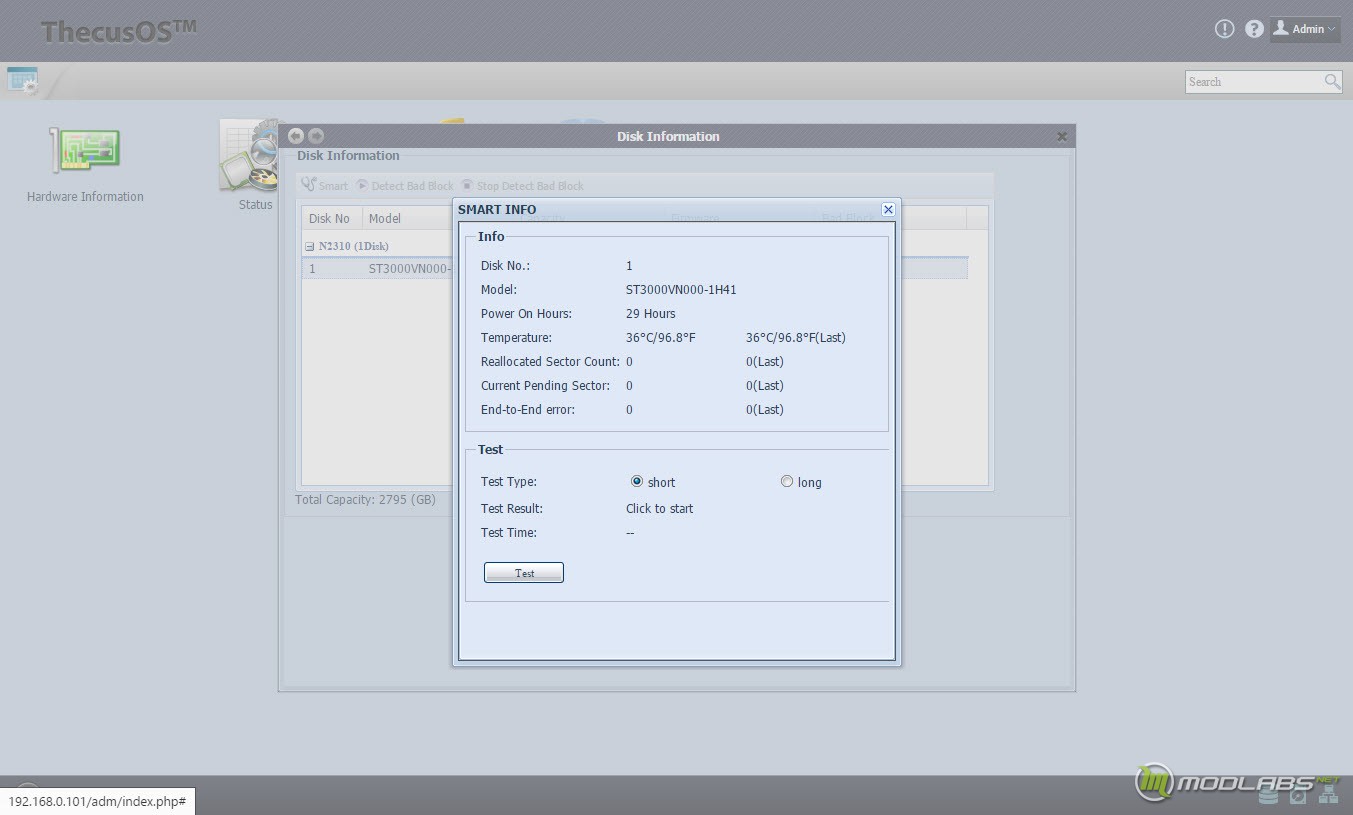This screenshot has width=1353, height=815.
Task: Click the Smart toolbar button
Action: coord(325,186)
